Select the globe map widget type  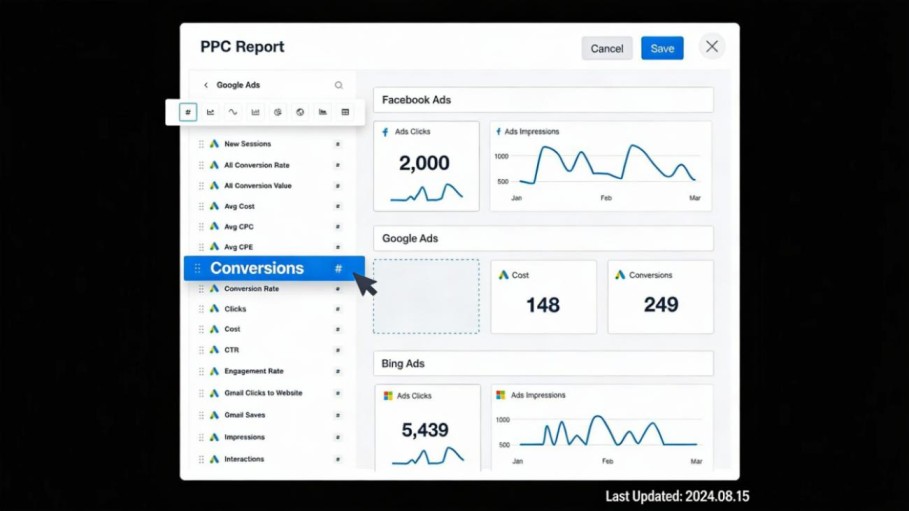click(x=300, y=112)
